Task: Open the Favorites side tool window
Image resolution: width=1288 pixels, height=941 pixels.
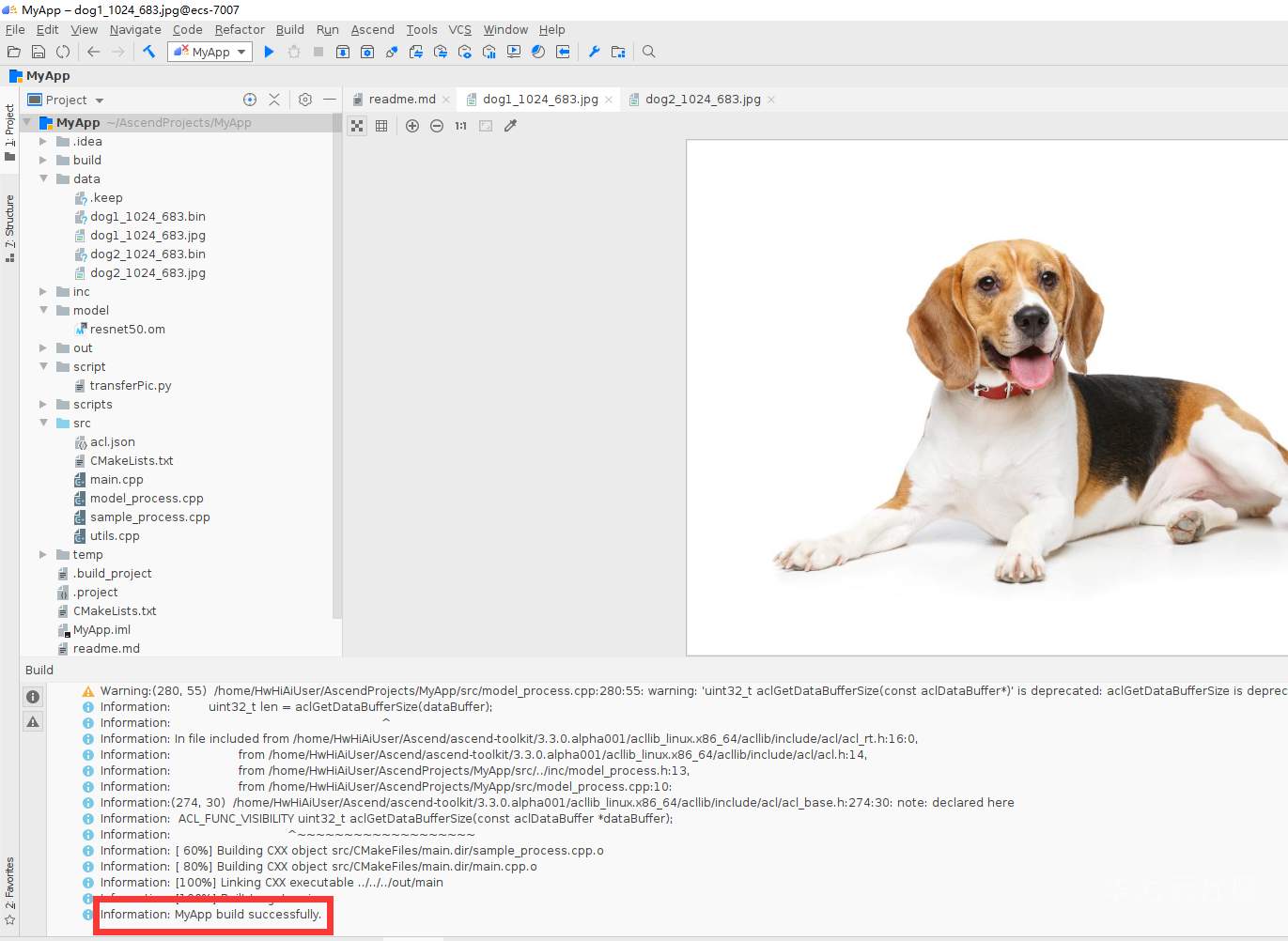Action: [x=9, y=887]
